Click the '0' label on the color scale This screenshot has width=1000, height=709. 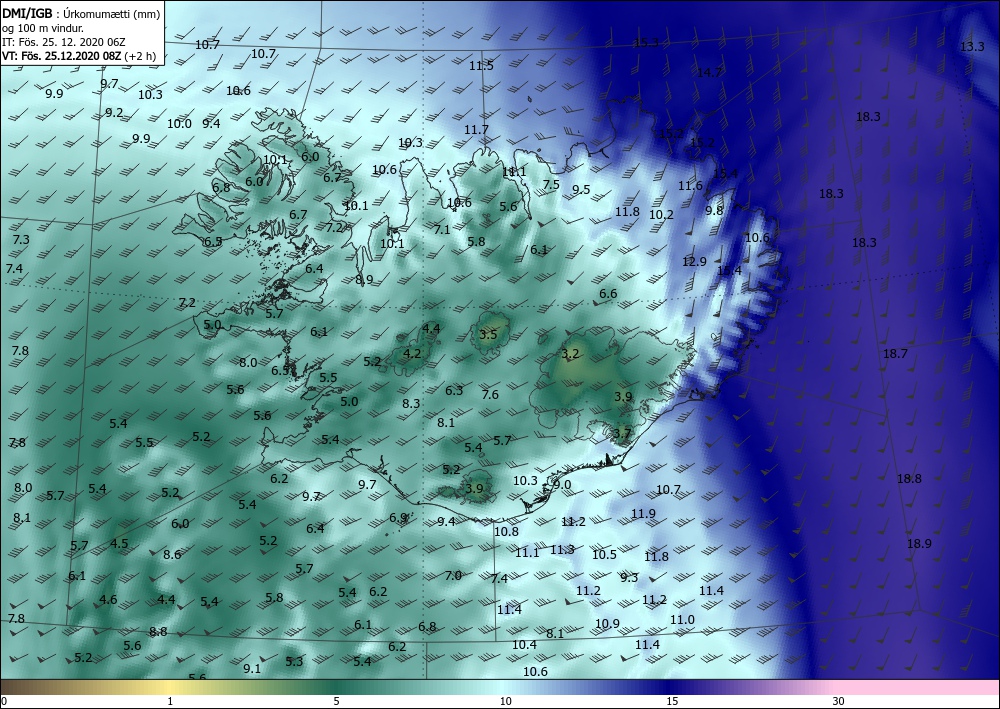click(x=4, y=701)
